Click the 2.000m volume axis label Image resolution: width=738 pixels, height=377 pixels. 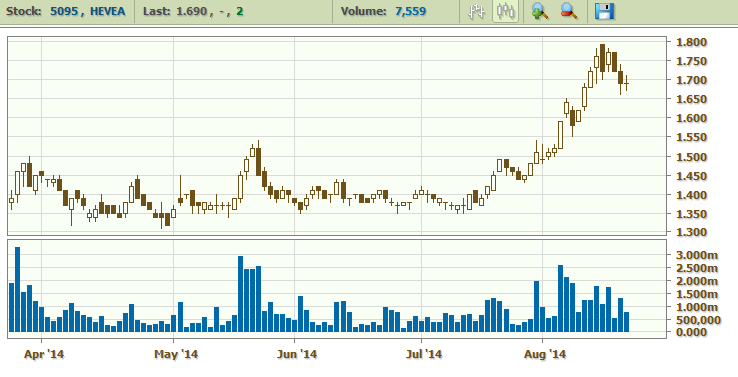click(697, 281)
